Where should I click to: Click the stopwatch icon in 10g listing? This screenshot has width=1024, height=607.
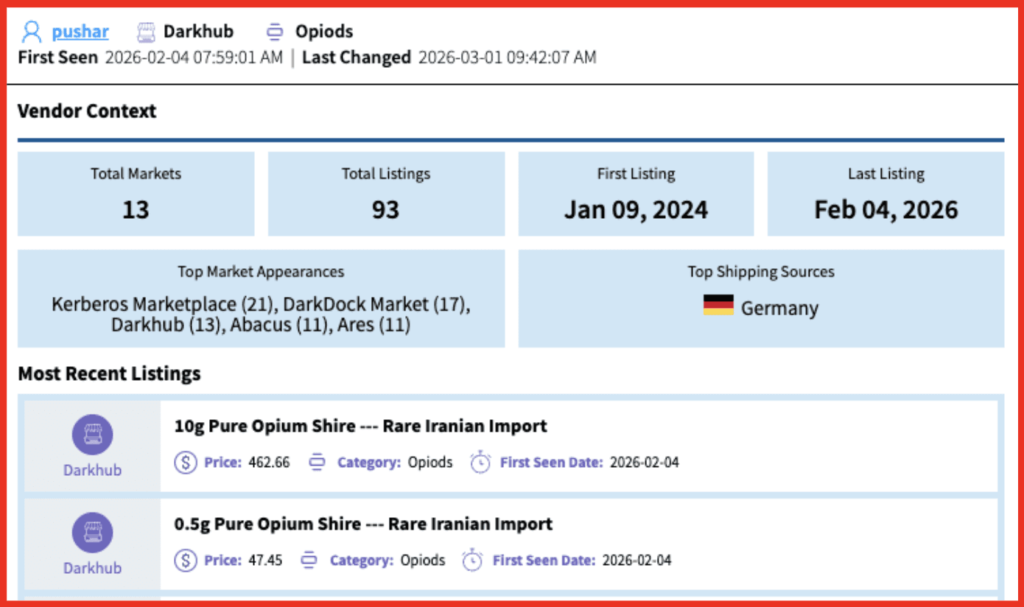click(480, 462)
